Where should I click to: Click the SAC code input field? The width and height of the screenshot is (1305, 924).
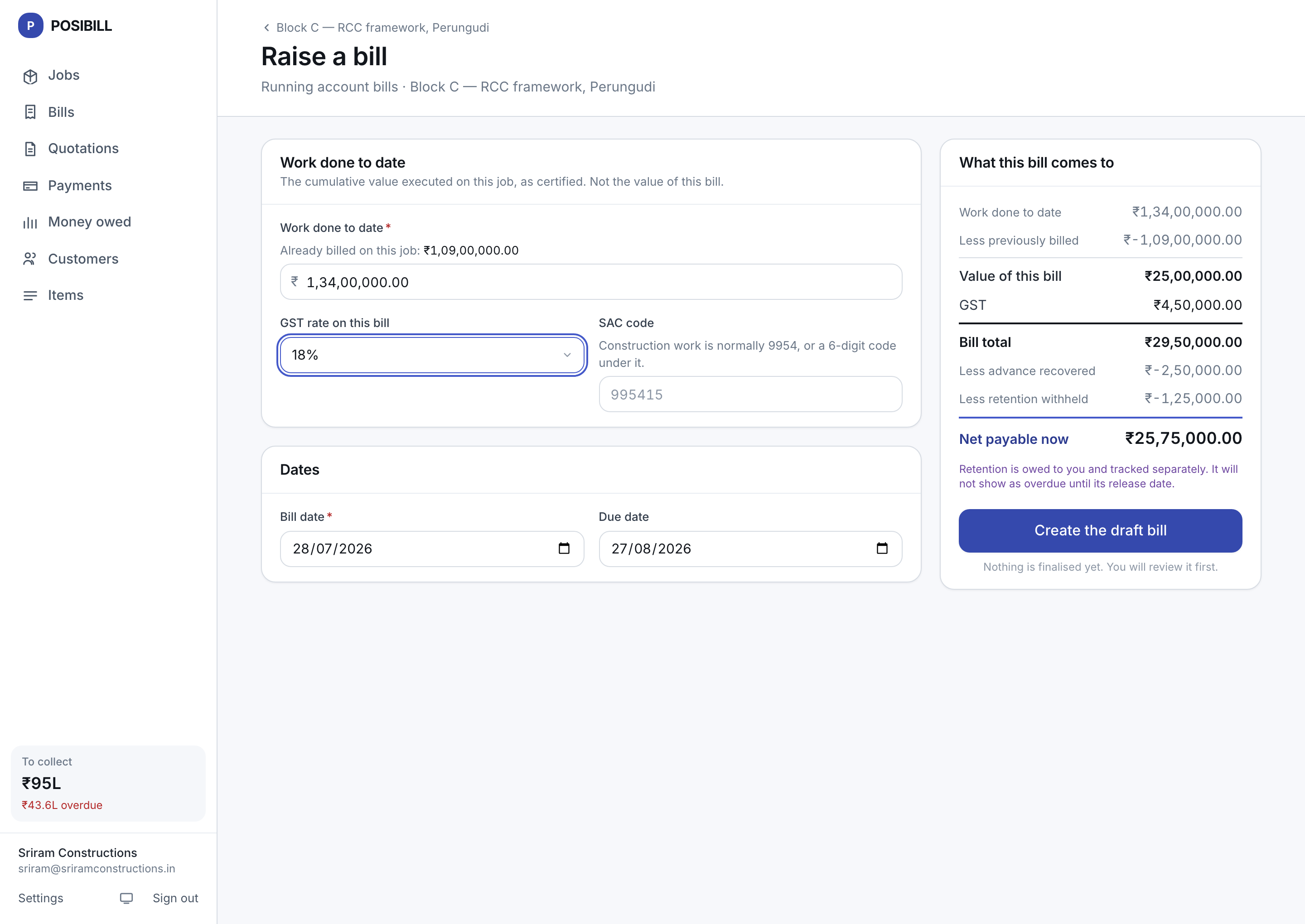click(750, 395)
